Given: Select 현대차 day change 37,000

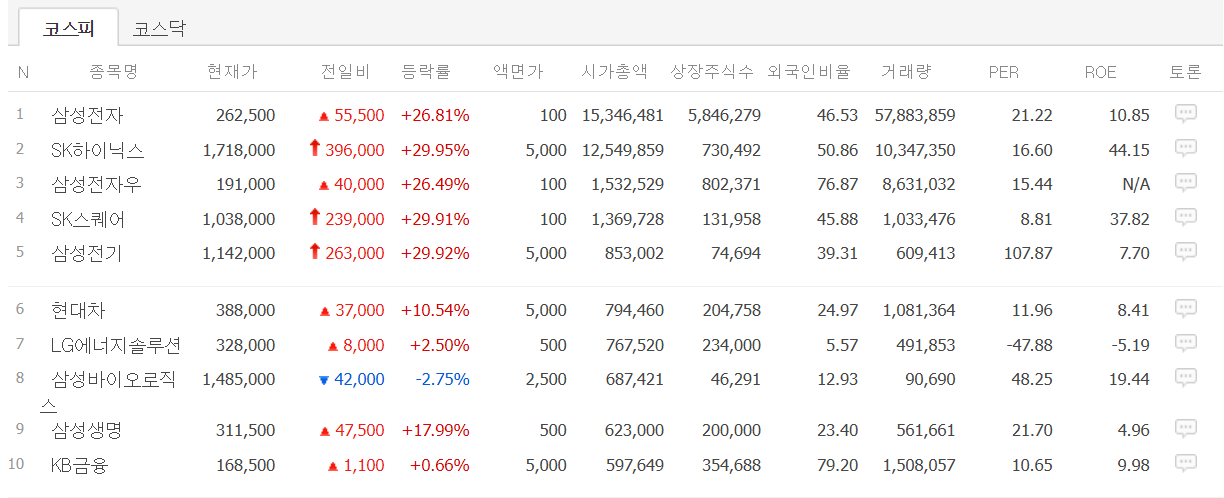Looking at the screenshot, I should pyautogui.click(x=360, y=310).
